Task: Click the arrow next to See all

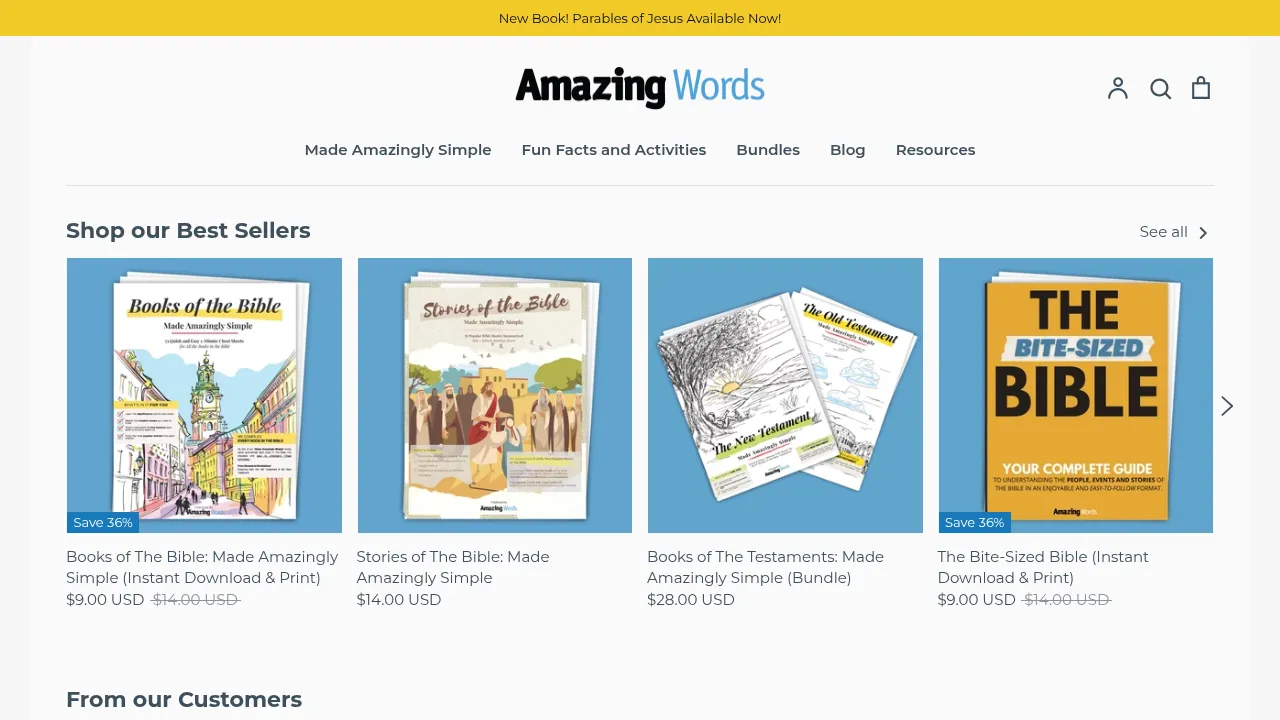Action: [x=1205, y=232]
